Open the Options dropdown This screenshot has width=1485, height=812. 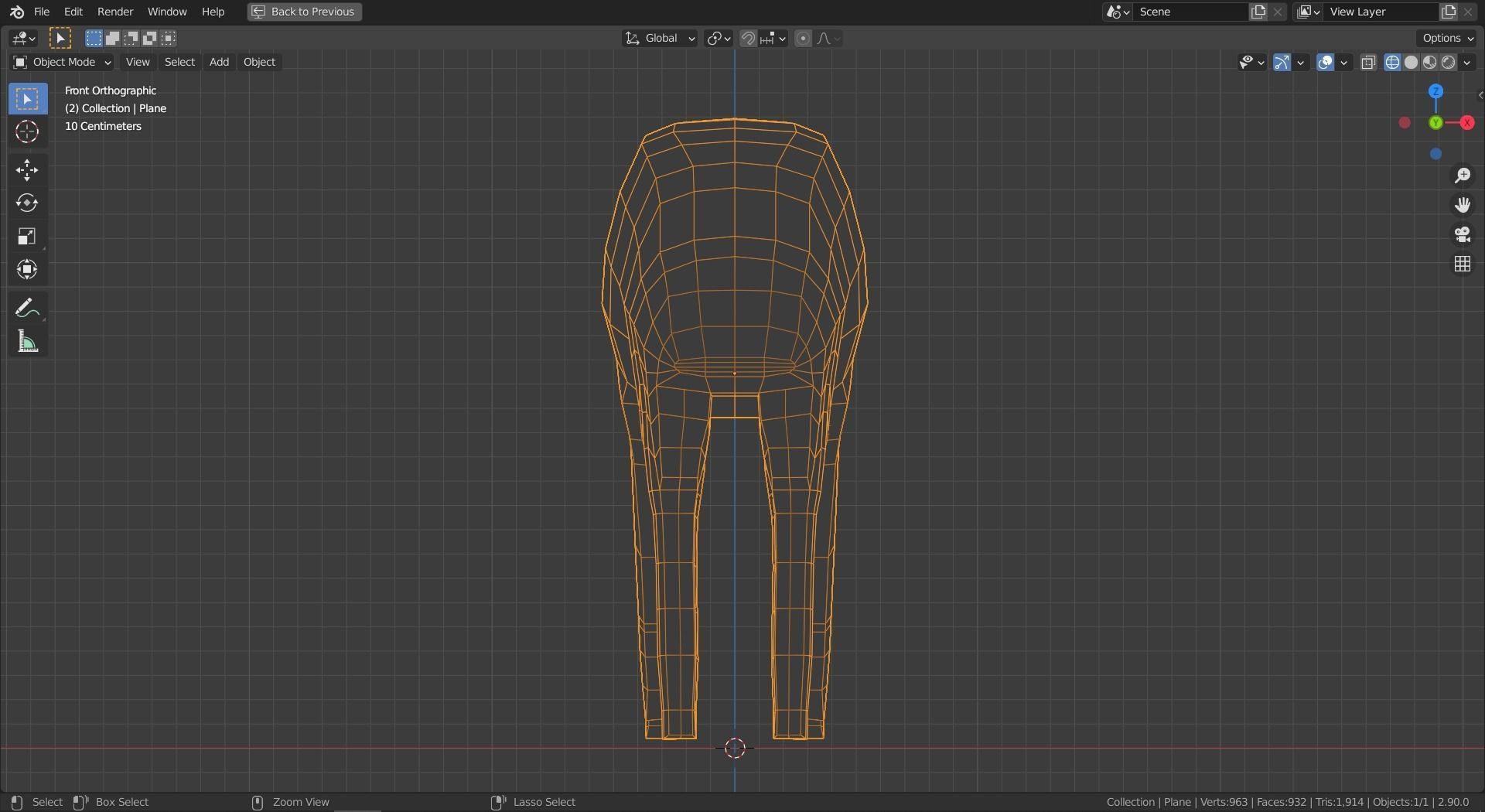(1448, 38)
